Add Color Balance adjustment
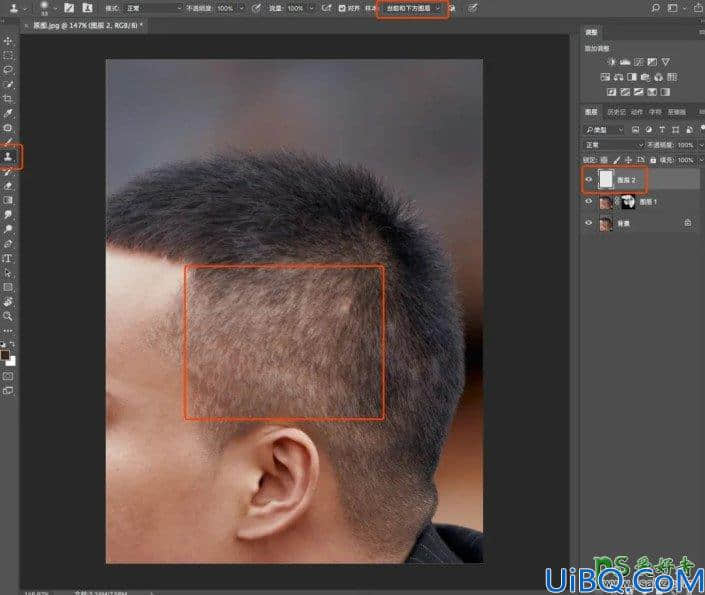This screenshot has width=705, height=595. [x=619, y=77]
